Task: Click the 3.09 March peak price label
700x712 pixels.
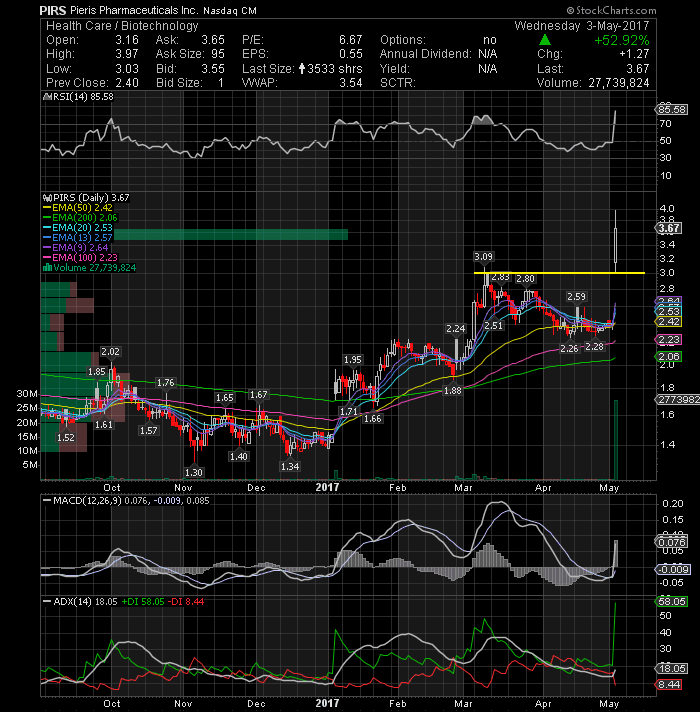Action: [x=483, y=257]
